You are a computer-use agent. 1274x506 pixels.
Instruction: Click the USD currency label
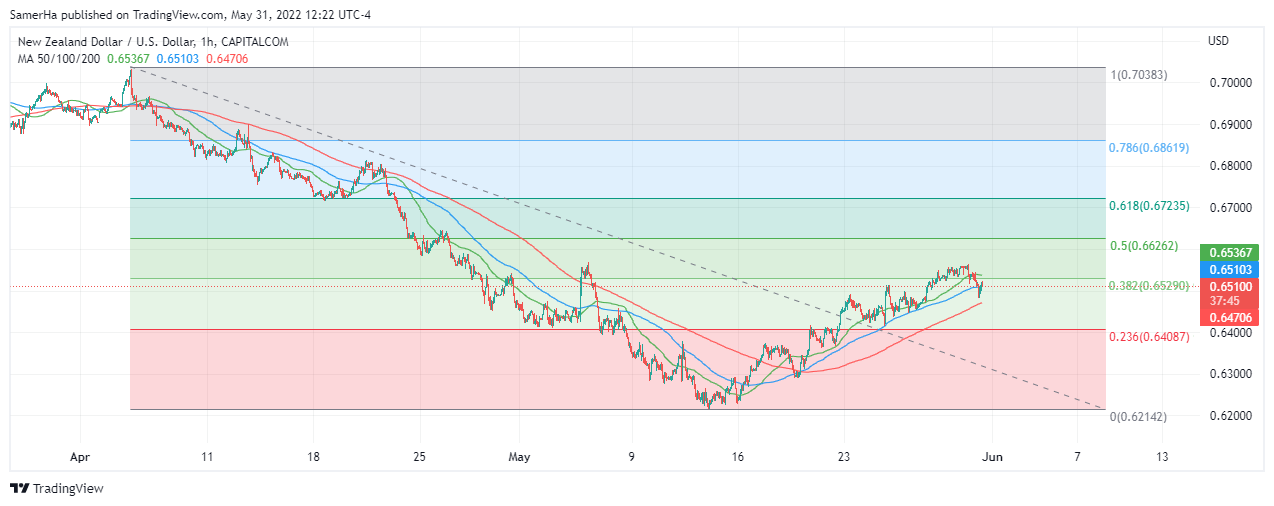tap(1218, 41)
